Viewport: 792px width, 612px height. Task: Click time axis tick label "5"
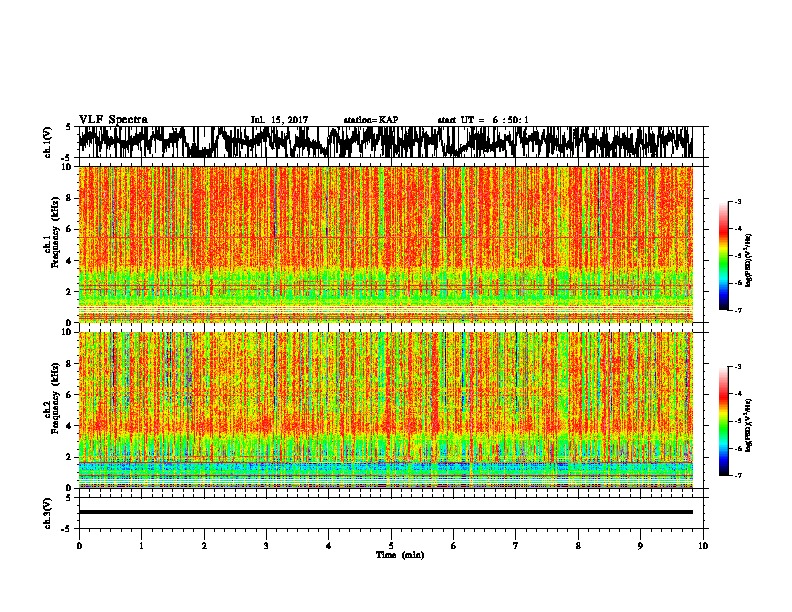pyautogui.click(x=391, y=546)
